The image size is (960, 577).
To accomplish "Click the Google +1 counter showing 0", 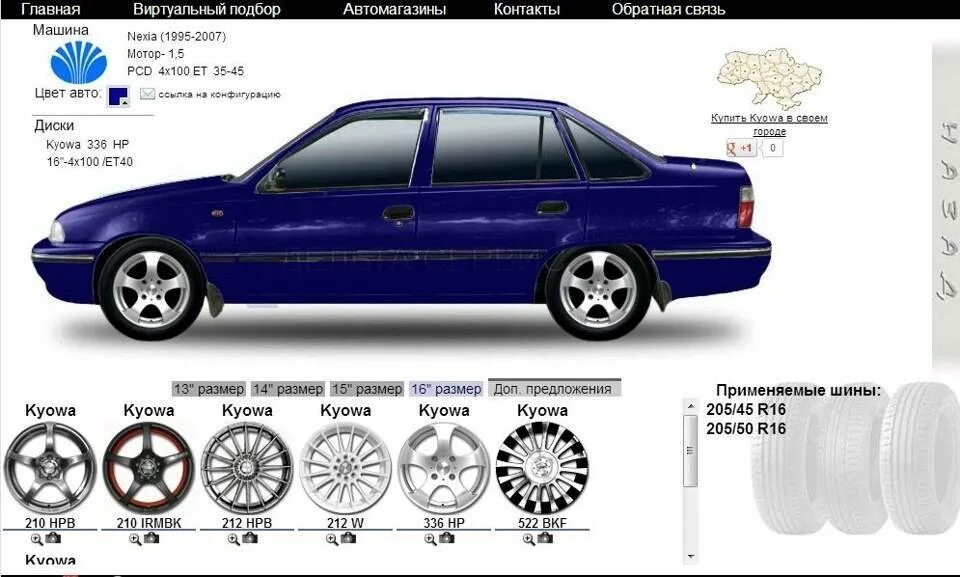I will coord(773,148).
